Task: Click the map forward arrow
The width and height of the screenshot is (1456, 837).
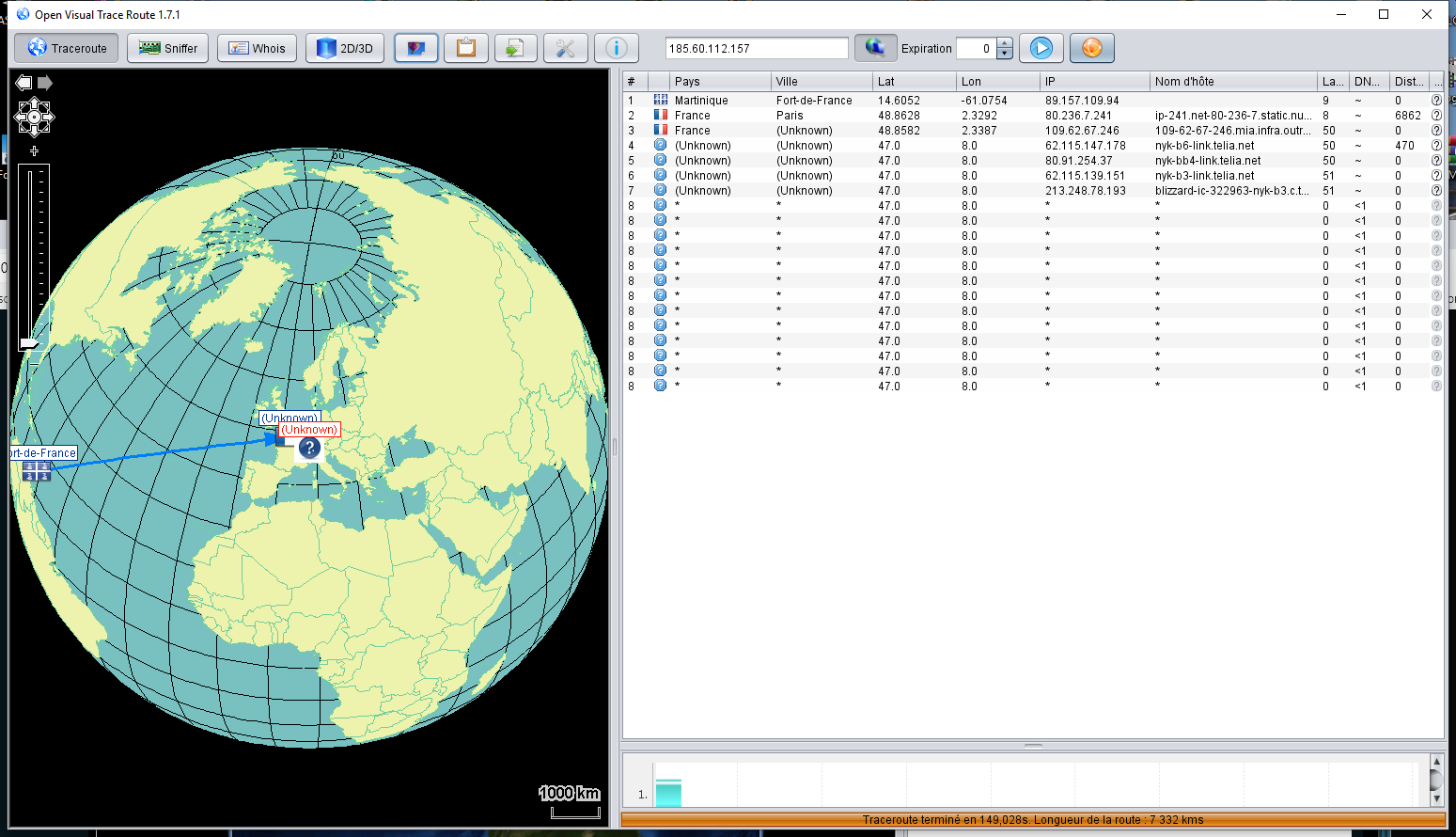Action: click(x=44, y=83)
